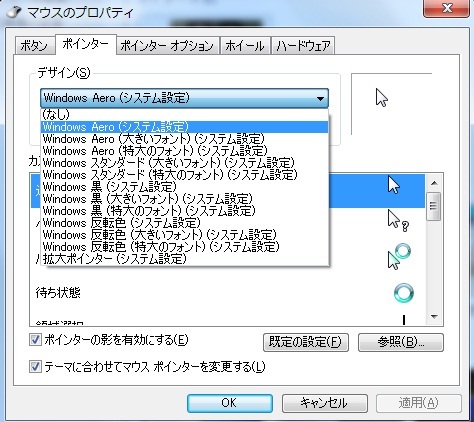Screen dimensions: 474x422
Task: Click the キャンセル button
Action: point(325,403)
